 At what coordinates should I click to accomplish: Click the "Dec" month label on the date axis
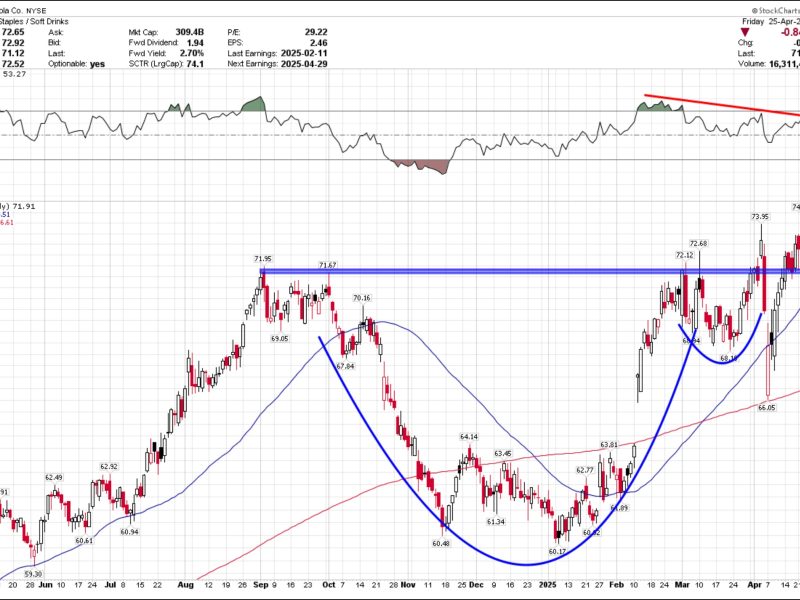coord(476,585)
